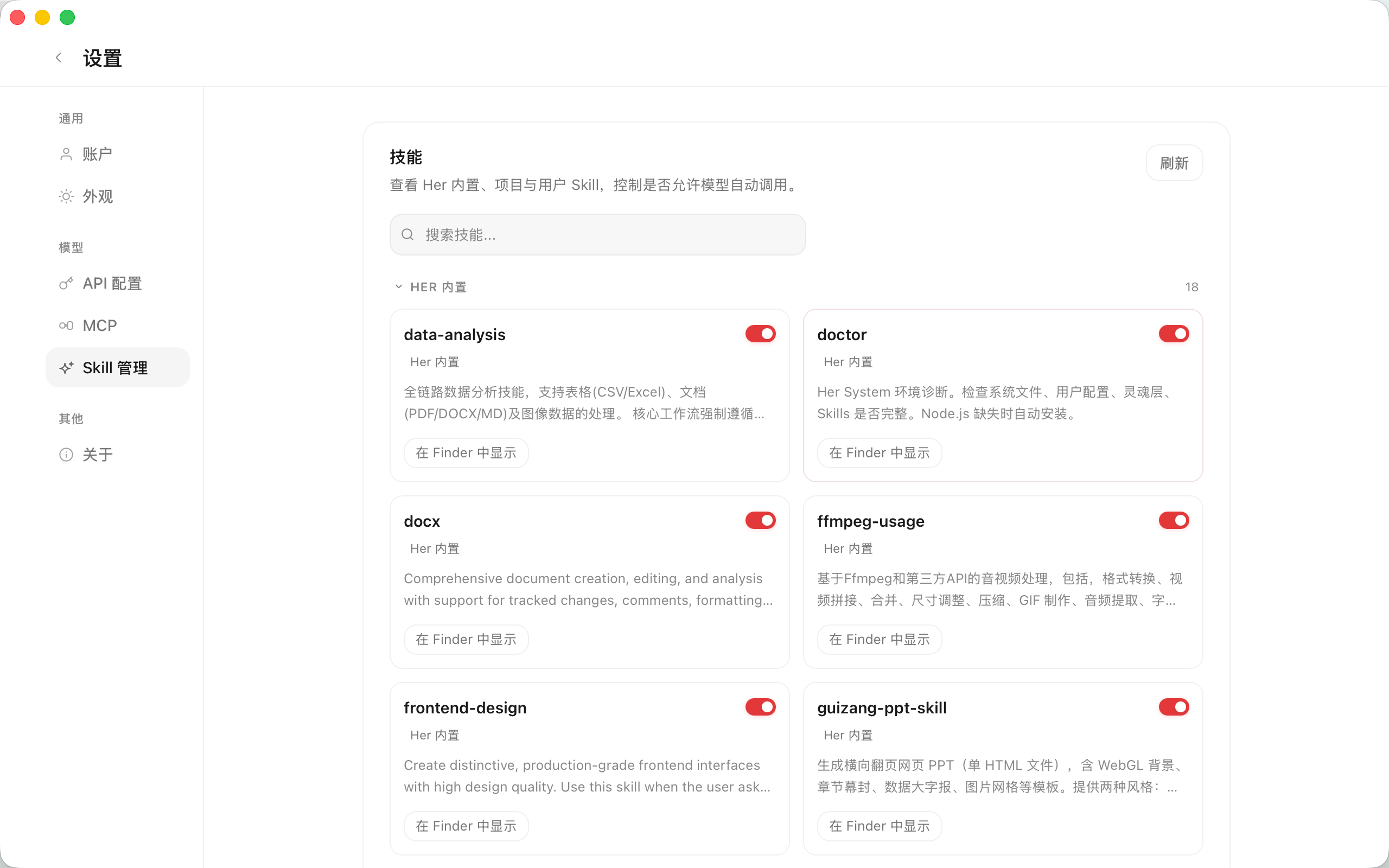The height and width of the screenshot is (868, 1389).
Task: Click the magnifier icon in search box
Action: tap(407, 234)
